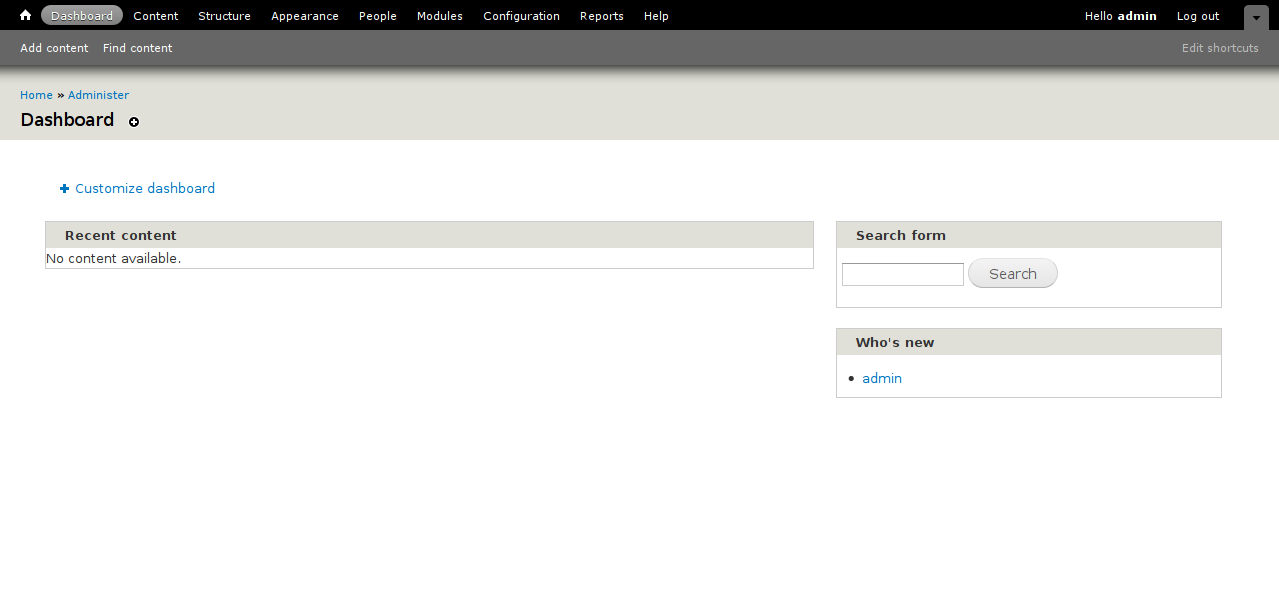
Task: Open the Help menu
Action: pos(656,15)
